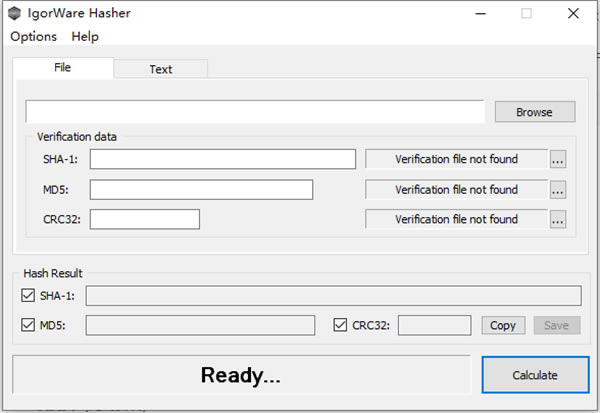The image size is (600, 413).
Task: Open the SHA-1 verification file browse button
Action: coord(558,159)
